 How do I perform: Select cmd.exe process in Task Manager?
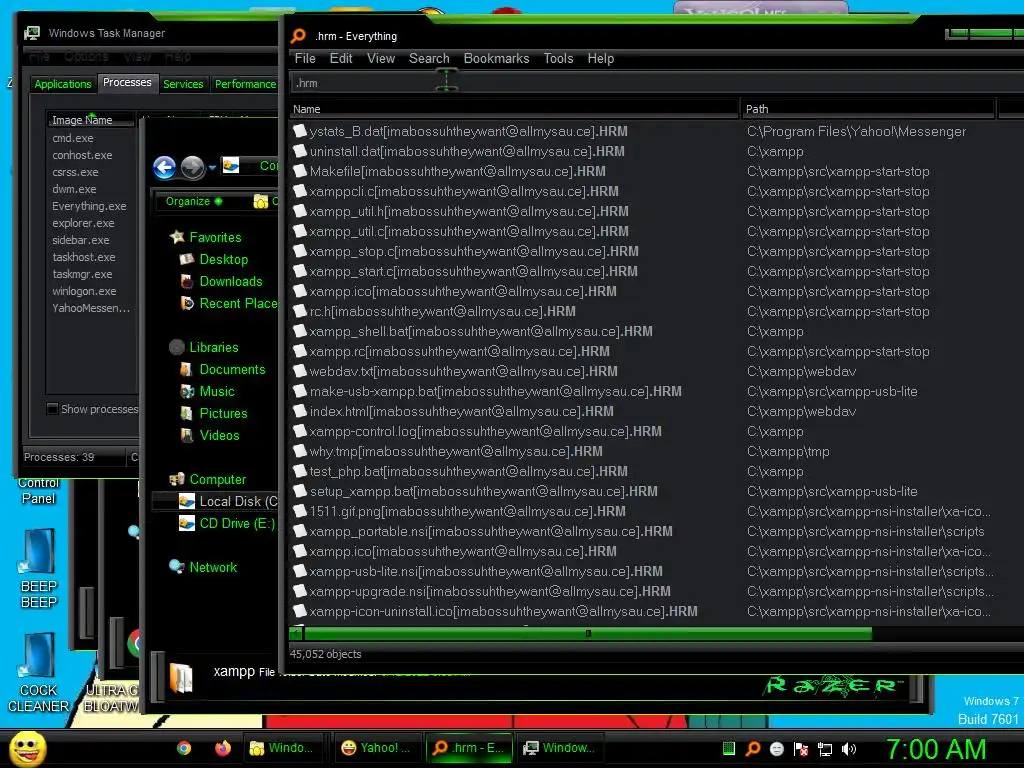73,138
